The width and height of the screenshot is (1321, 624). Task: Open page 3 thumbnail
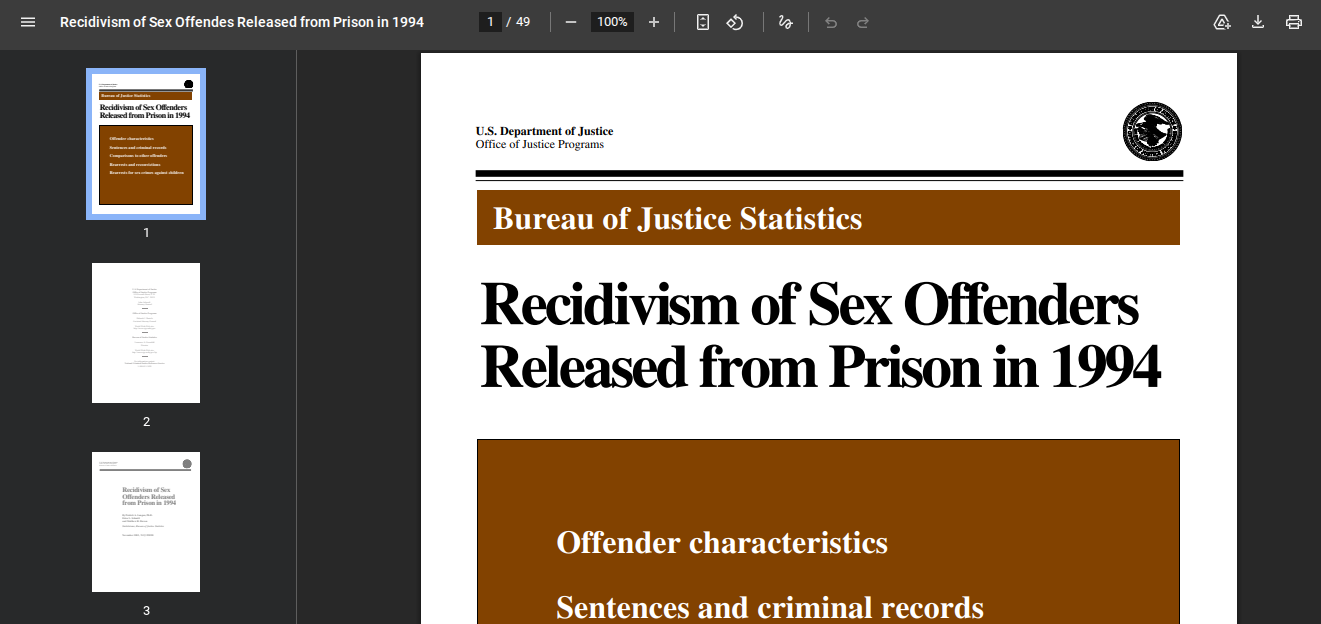pos(146,522)
